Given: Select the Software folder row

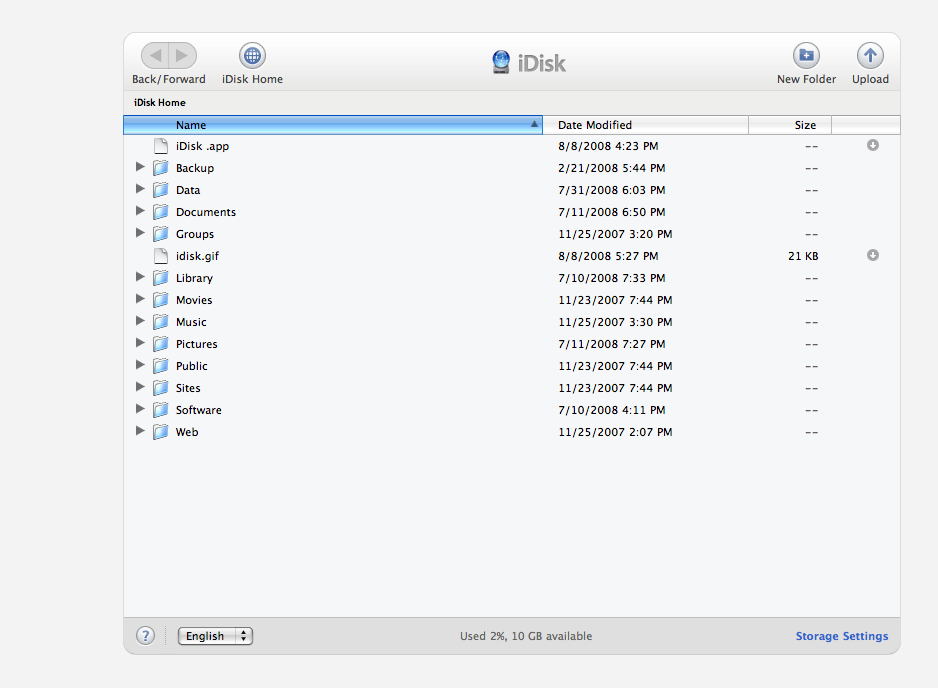Looking at the screenshot, I should point(198,409).
